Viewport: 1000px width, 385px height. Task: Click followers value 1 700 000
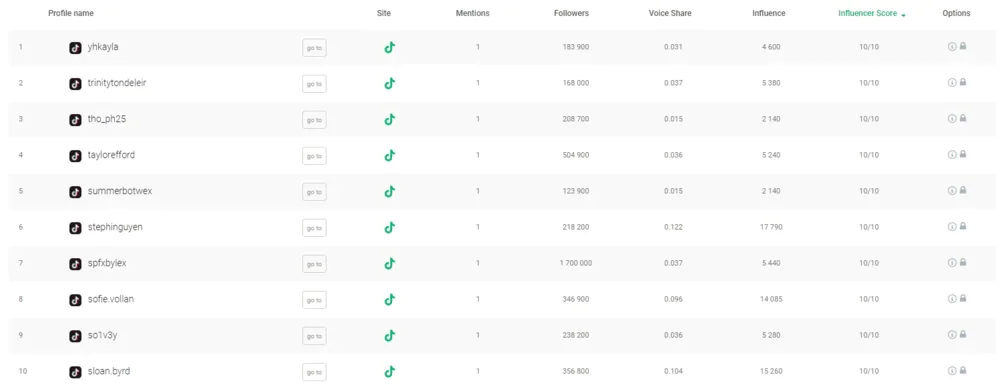[x=576, y=263]
